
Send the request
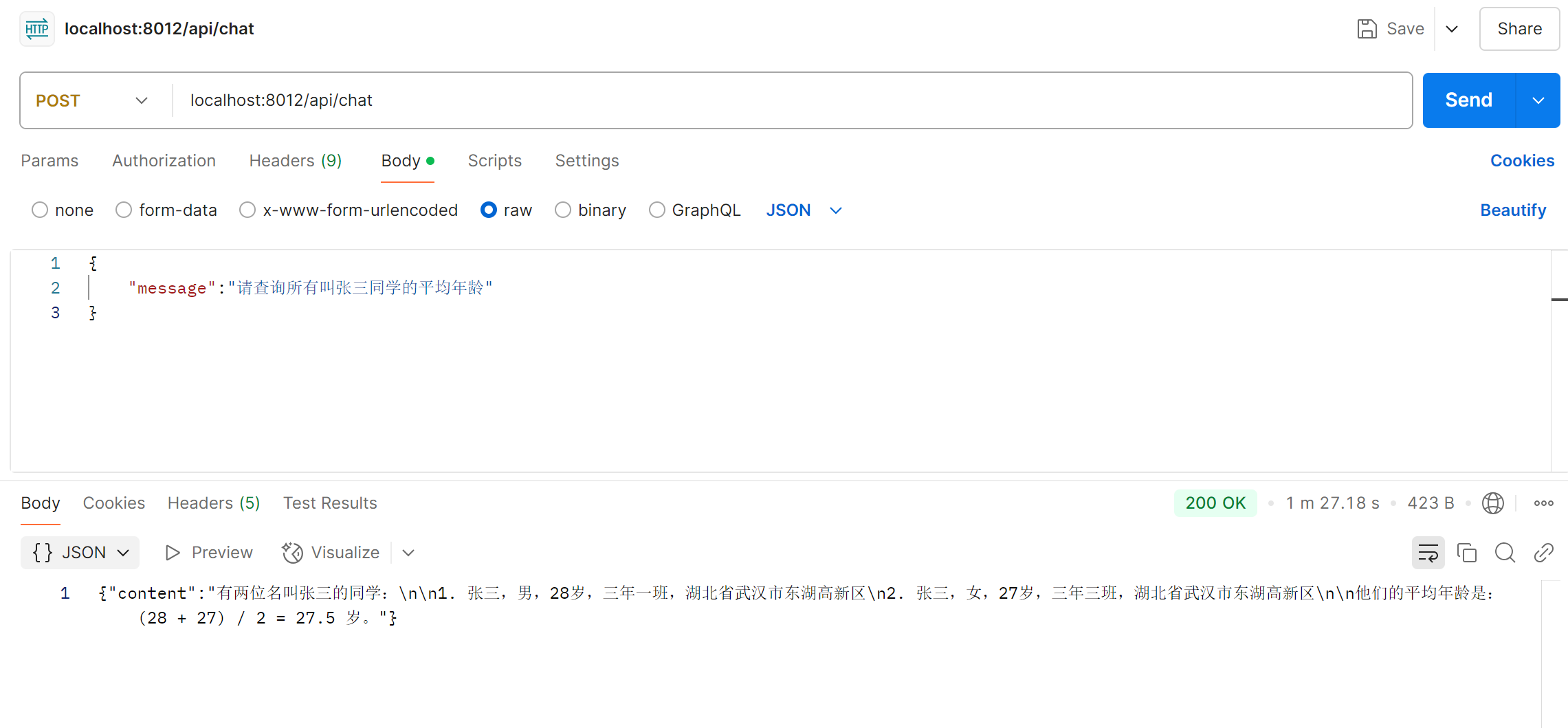pos(1468,100)
